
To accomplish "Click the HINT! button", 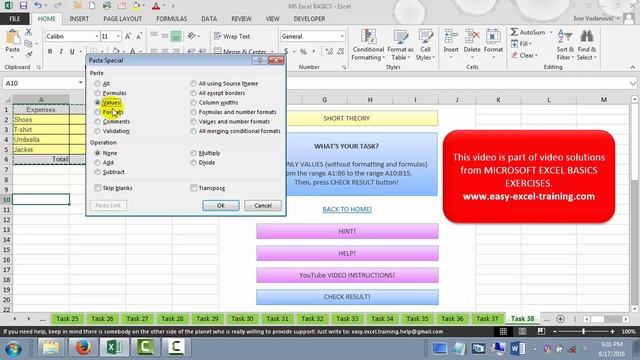I will click(x=347, y=231).
